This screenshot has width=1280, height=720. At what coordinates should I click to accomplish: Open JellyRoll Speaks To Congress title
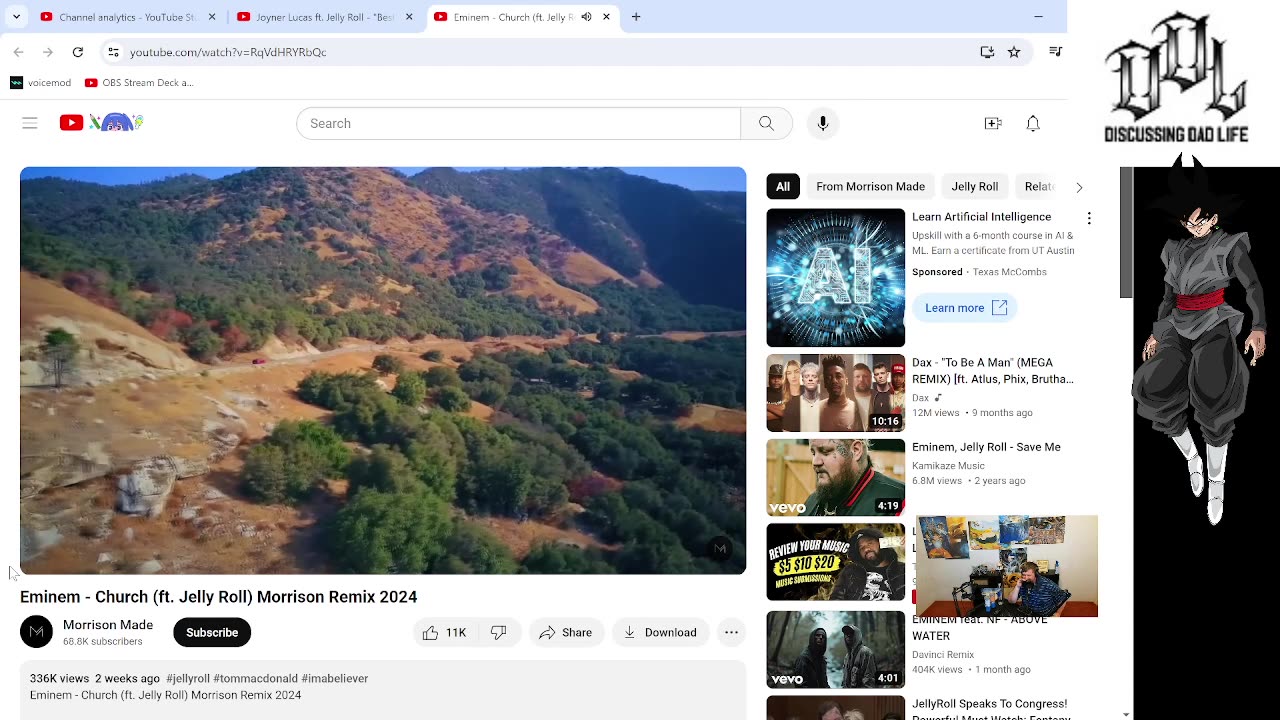(x=990, y=710)
